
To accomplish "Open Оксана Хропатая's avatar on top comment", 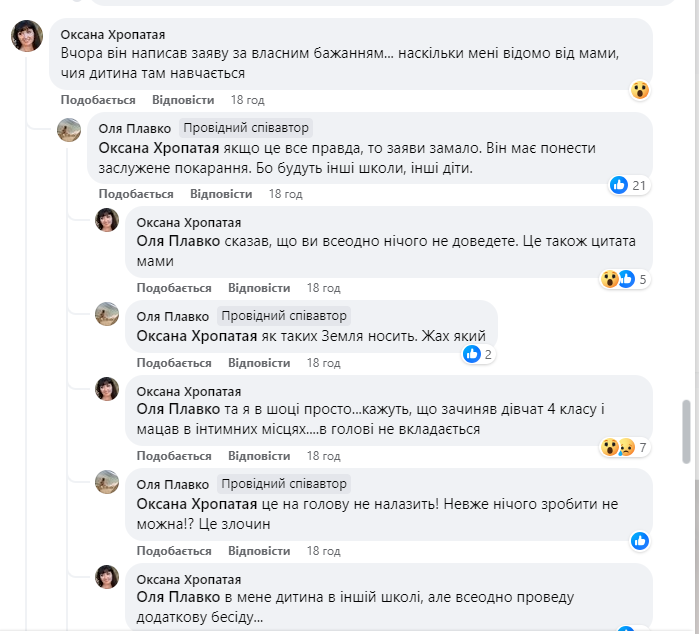I will tap(26, 37).
